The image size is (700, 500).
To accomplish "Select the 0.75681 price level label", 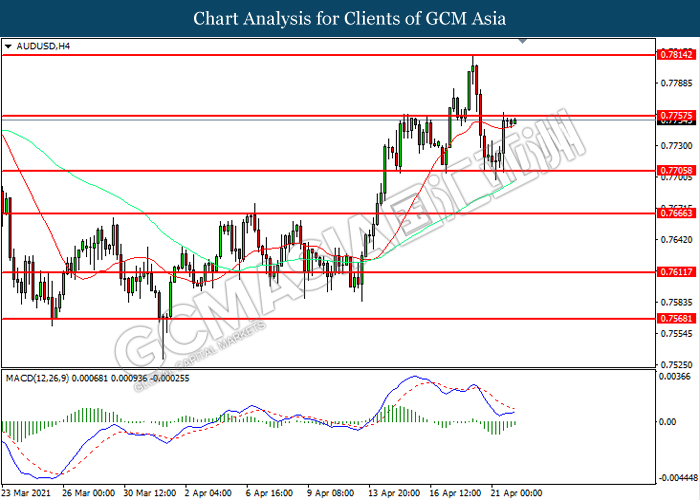I will [x=677, y=318].
